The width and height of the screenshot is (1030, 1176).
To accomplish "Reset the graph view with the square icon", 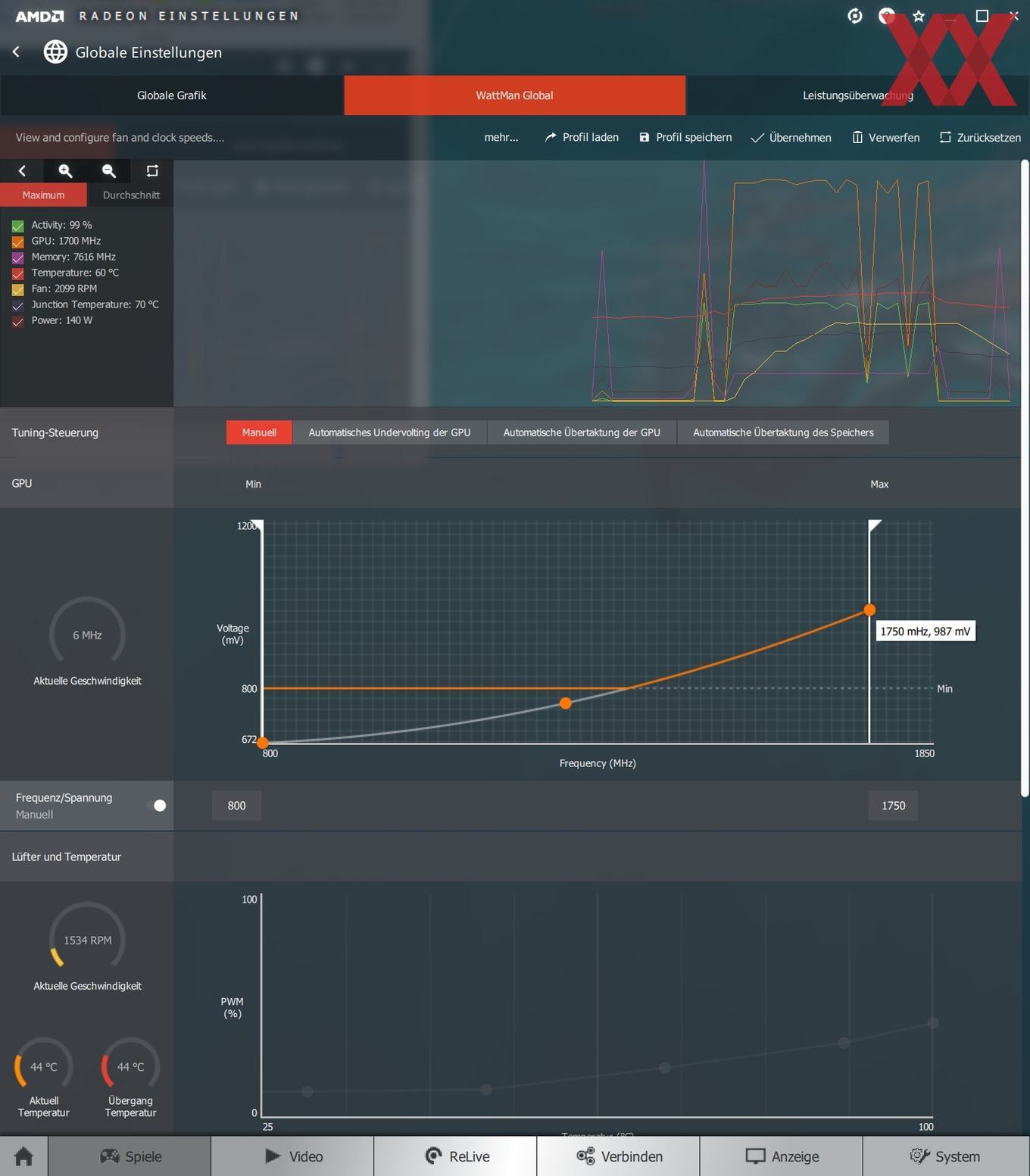I will pyautogui.click(x=151, y=171).
